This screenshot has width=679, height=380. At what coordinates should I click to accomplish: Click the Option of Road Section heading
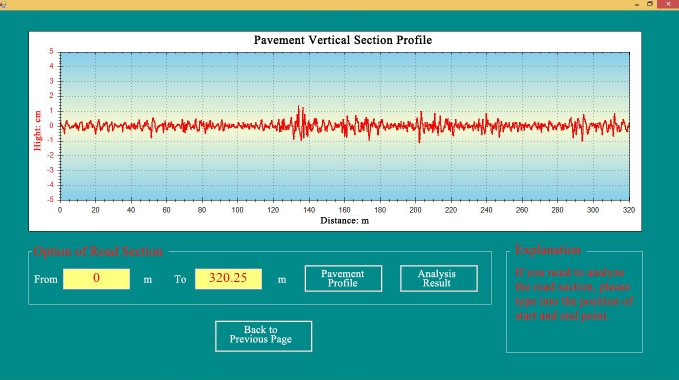[x=98, y=251]
